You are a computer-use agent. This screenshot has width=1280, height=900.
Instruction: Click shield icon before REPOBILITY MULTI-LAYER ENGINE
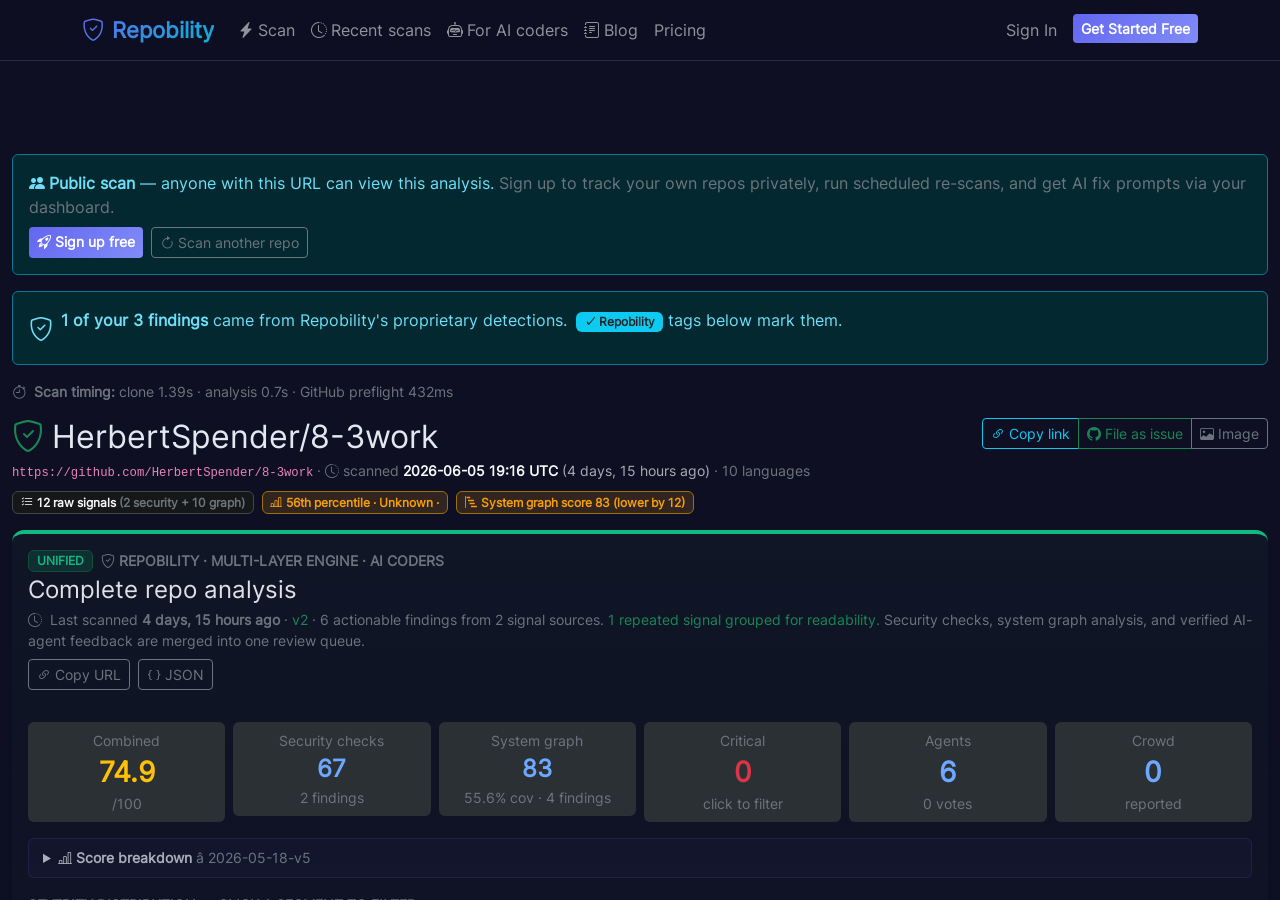108,561
